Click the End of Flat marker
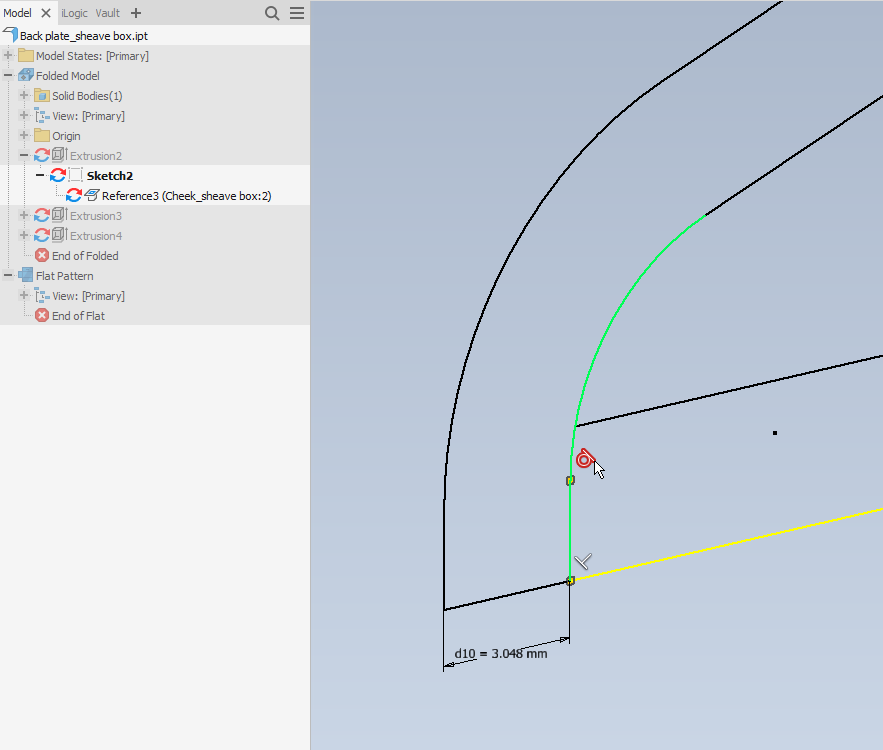 tap(42, 315)
